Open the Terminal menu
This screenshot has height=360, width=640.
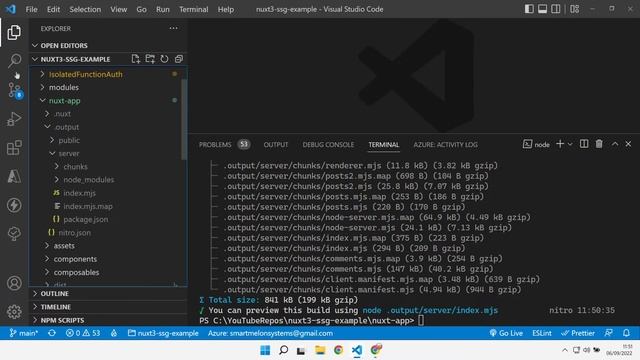click(x=193, y=9)
